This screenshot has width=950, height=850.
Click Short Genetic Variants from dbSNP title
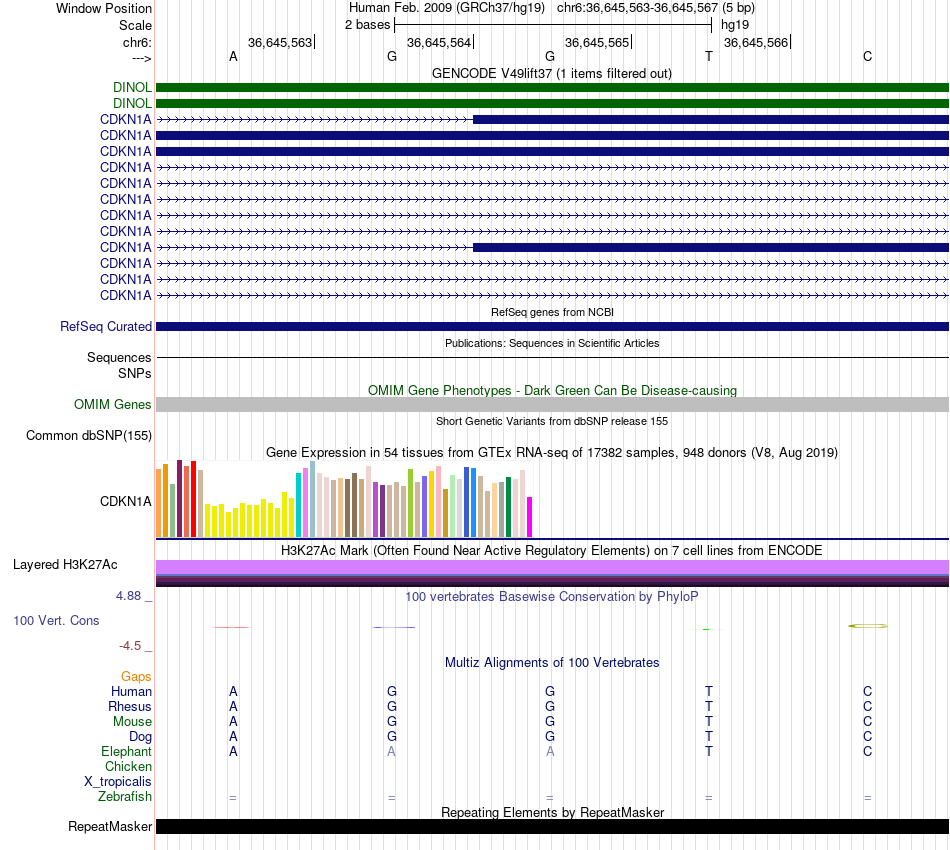(x=552, y=421)
